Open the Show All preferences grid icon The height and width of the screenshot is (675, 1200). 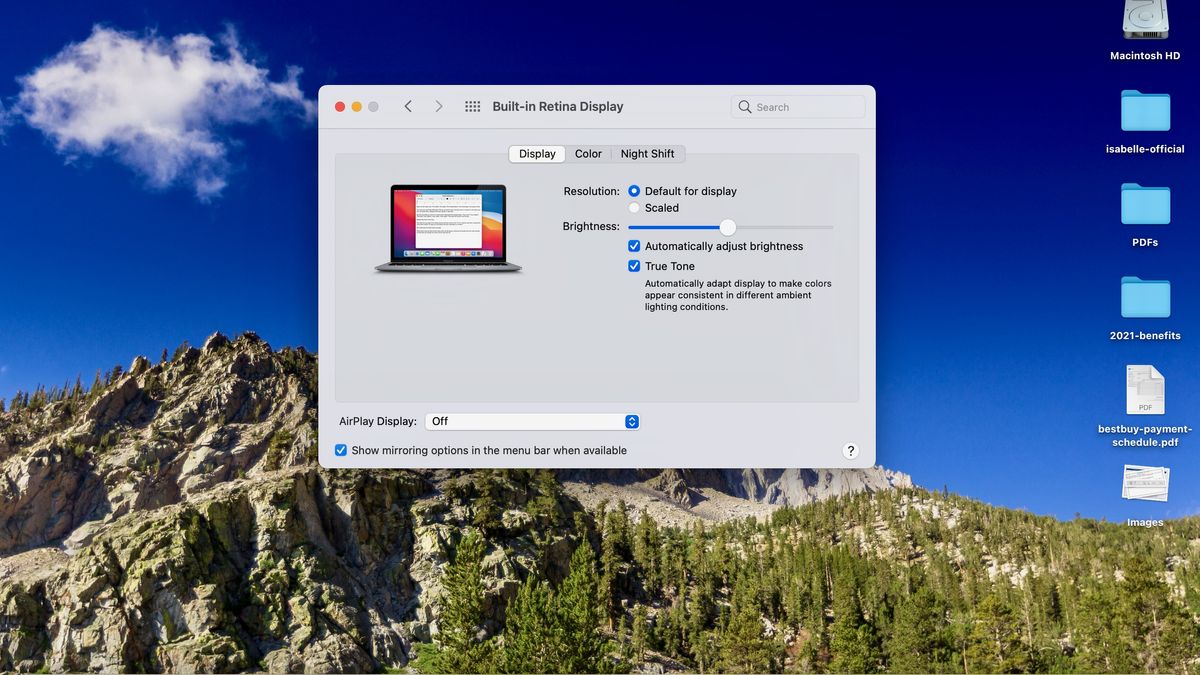(x=471, y=105)
